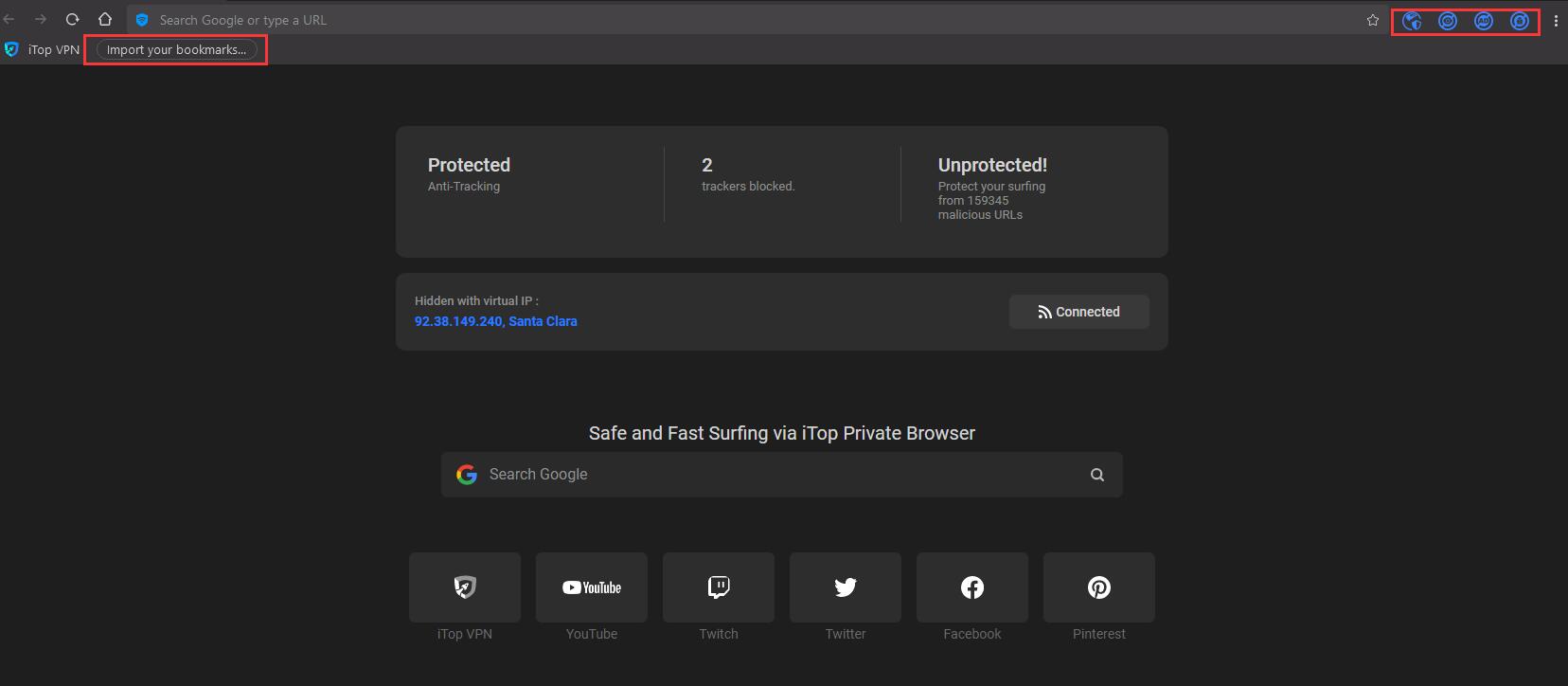
Task: Click the Import your bookmarks button
Action: pos(176,49)
